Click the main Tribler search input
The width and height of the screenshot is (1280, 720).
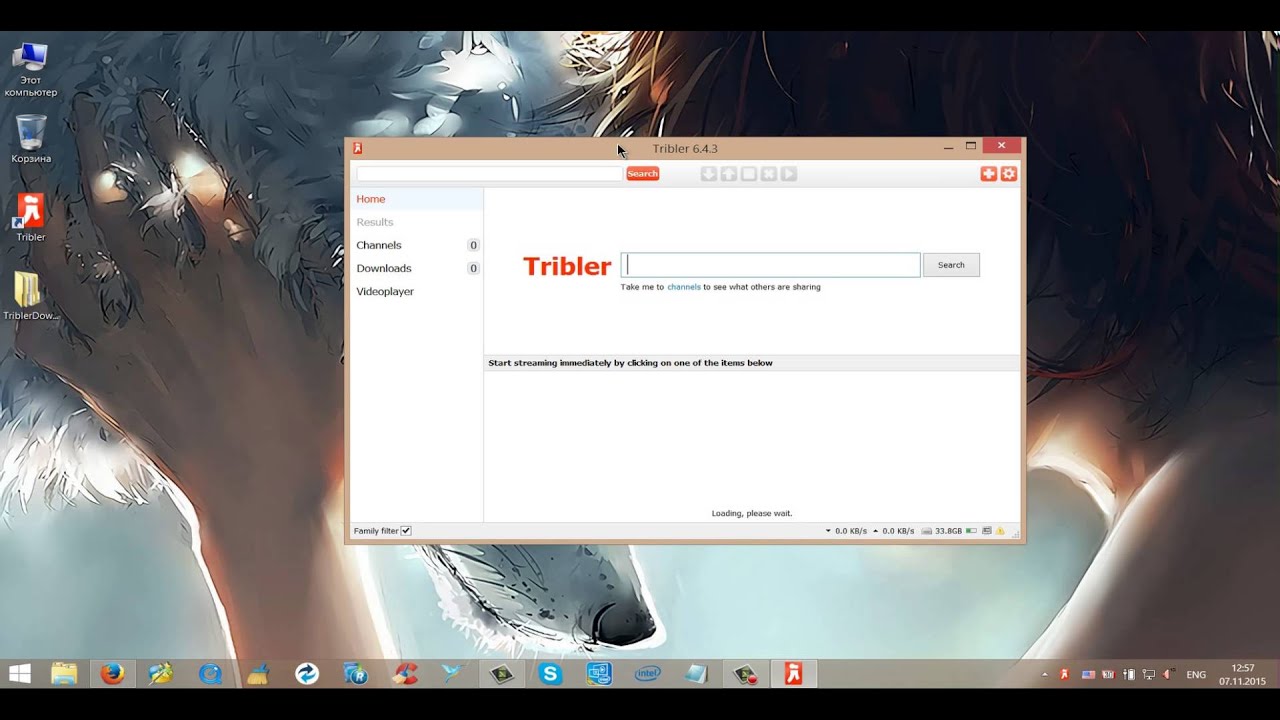771,265
